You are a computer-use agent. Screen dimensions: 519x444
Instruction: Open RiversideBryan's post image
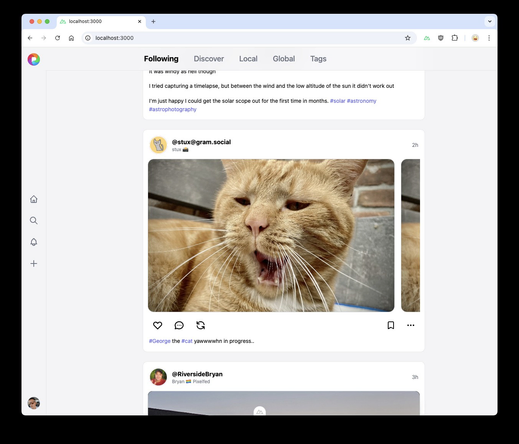(284, 403)
